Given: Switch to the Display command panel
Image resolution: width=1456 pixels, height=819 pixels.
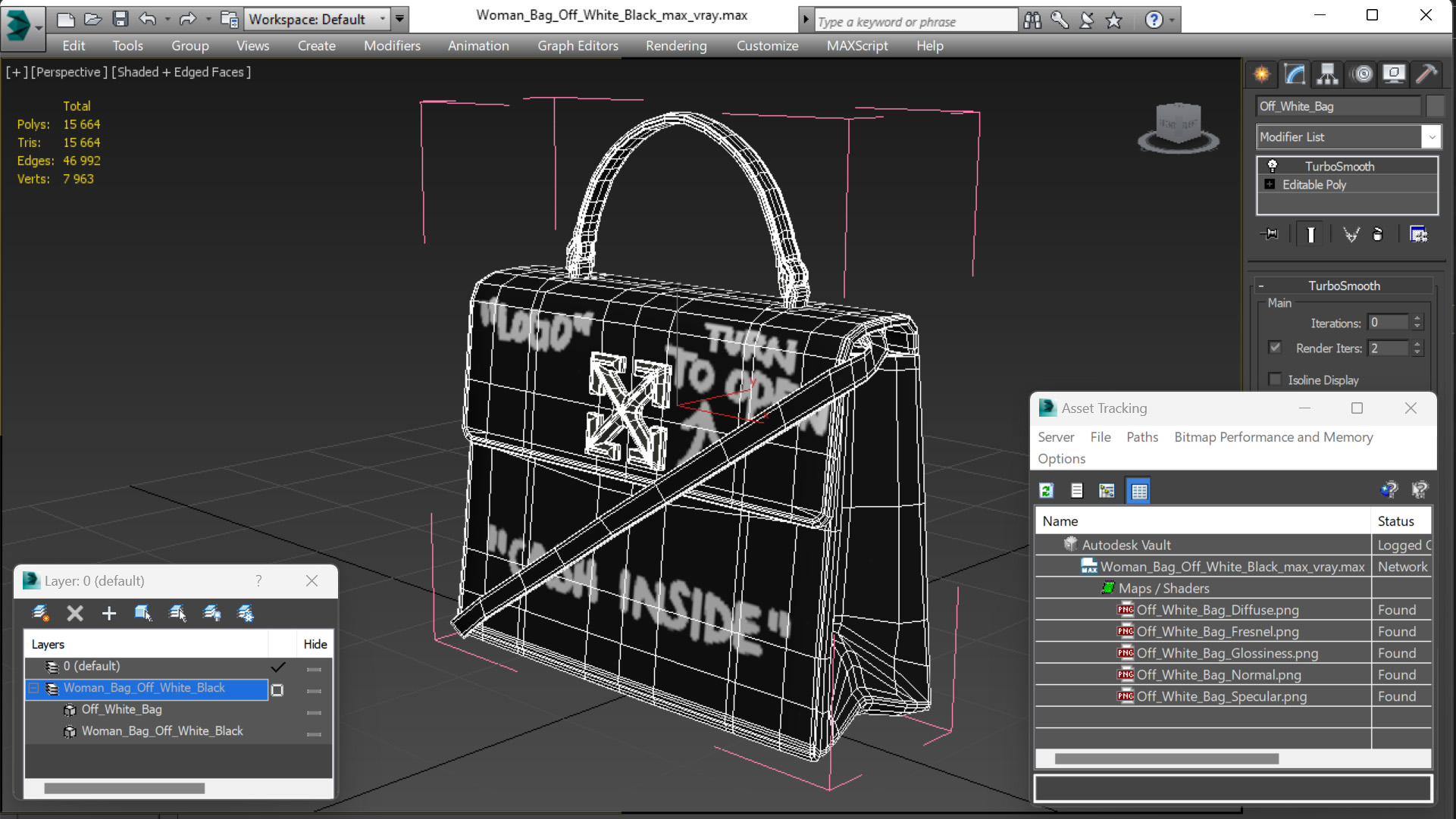Looking at the screenshot, I should point(1394,73).
